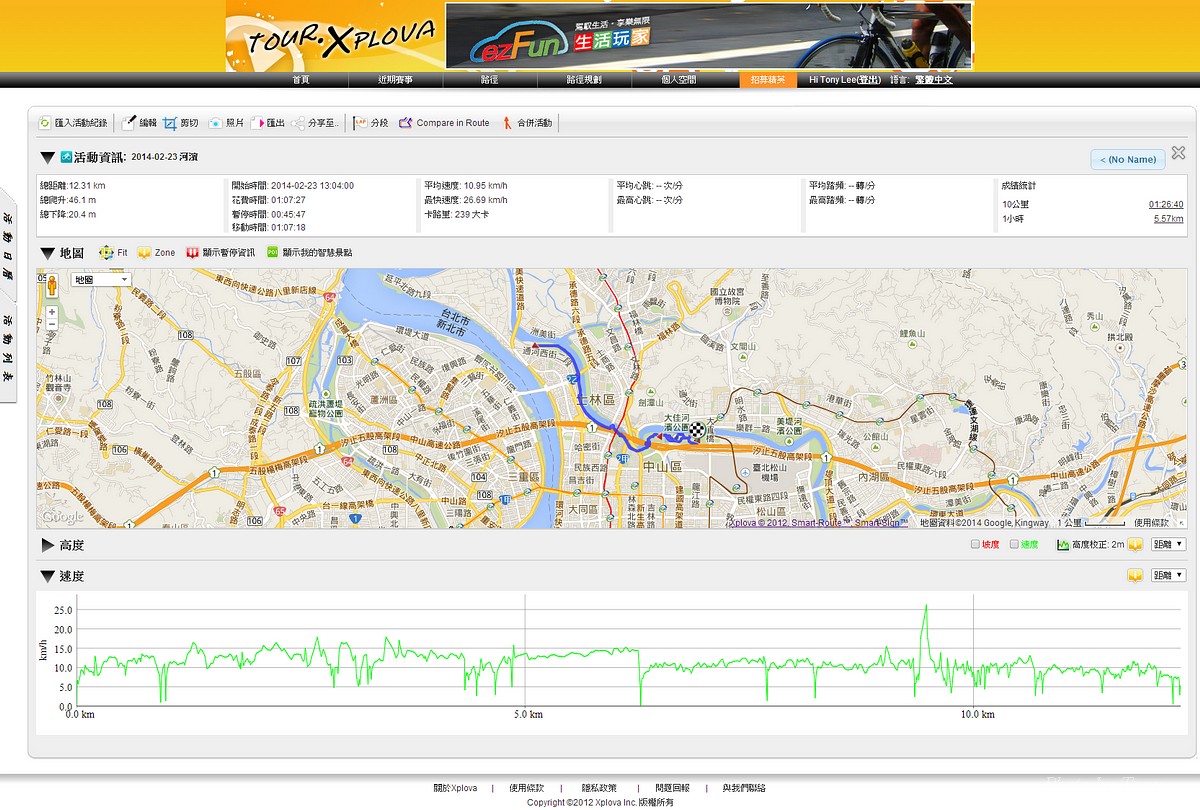This screenshot has height=810, width=1200.
Task: Click the 分享至 share icon
Action: pos(298,123)
